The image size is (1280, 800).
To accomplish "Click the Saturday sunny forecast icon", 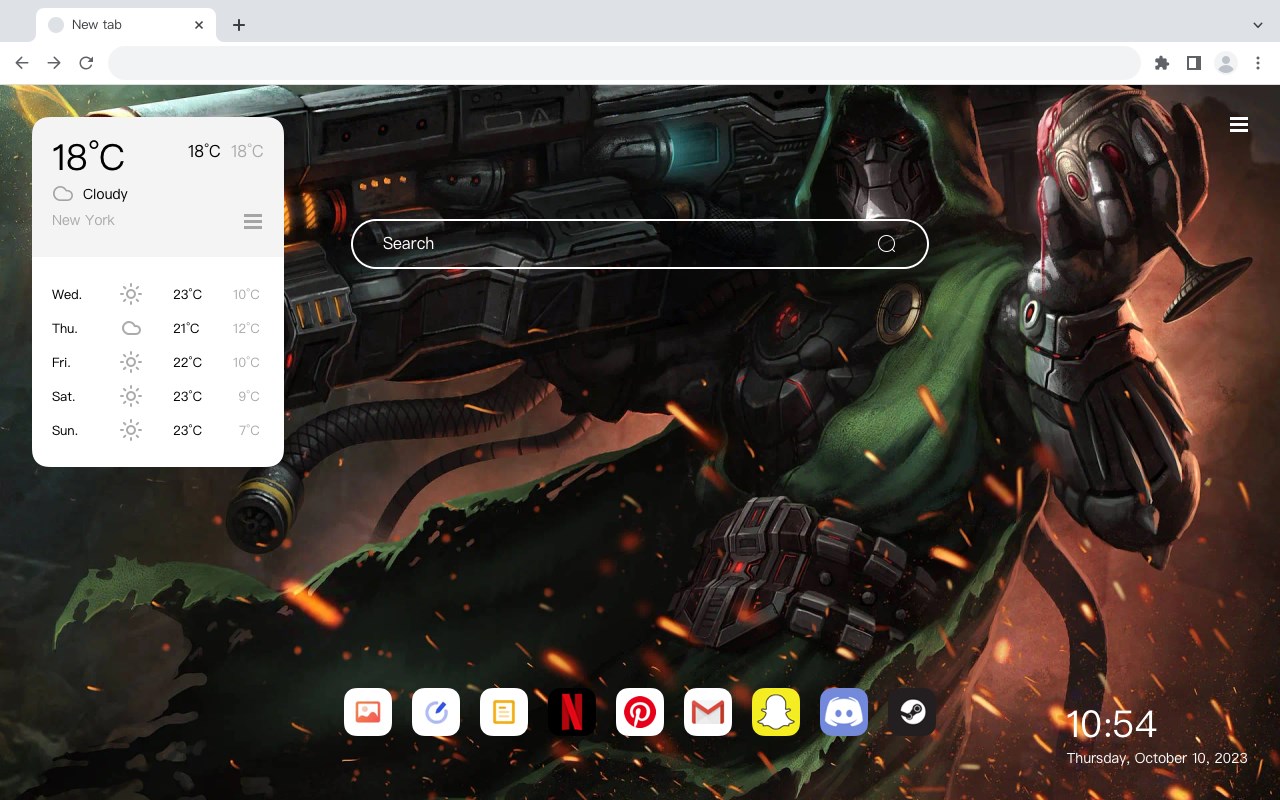I will pyautogui.click(x=131, y=396).
